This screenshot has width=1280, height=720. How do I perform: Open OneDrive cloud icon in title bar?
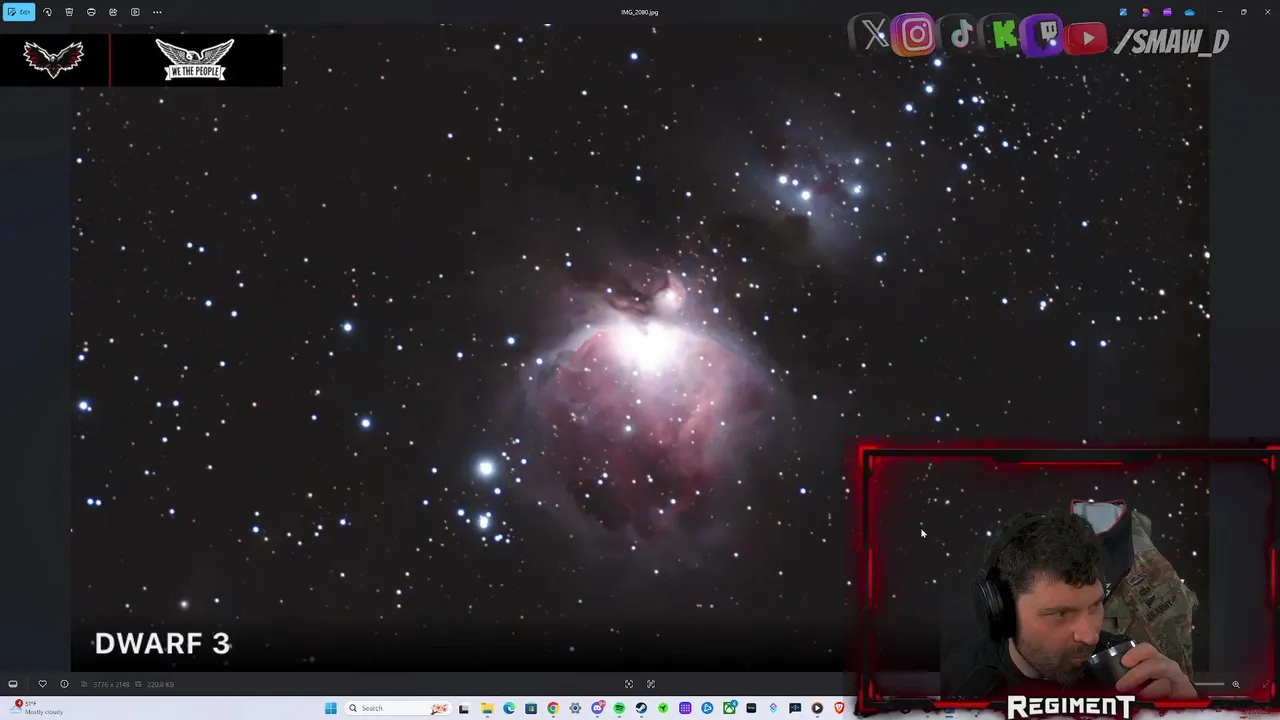[x=1189, y=12]
